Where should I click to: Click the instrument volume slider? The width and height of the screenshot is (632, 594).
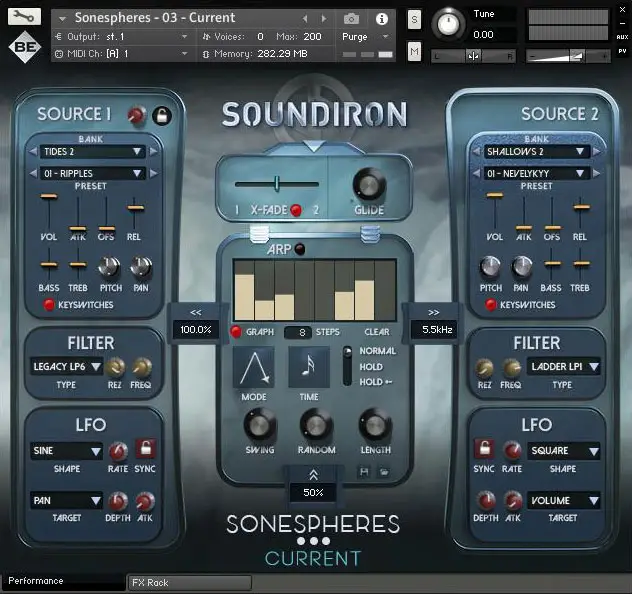pyautogui.click(x=568, y=56)
